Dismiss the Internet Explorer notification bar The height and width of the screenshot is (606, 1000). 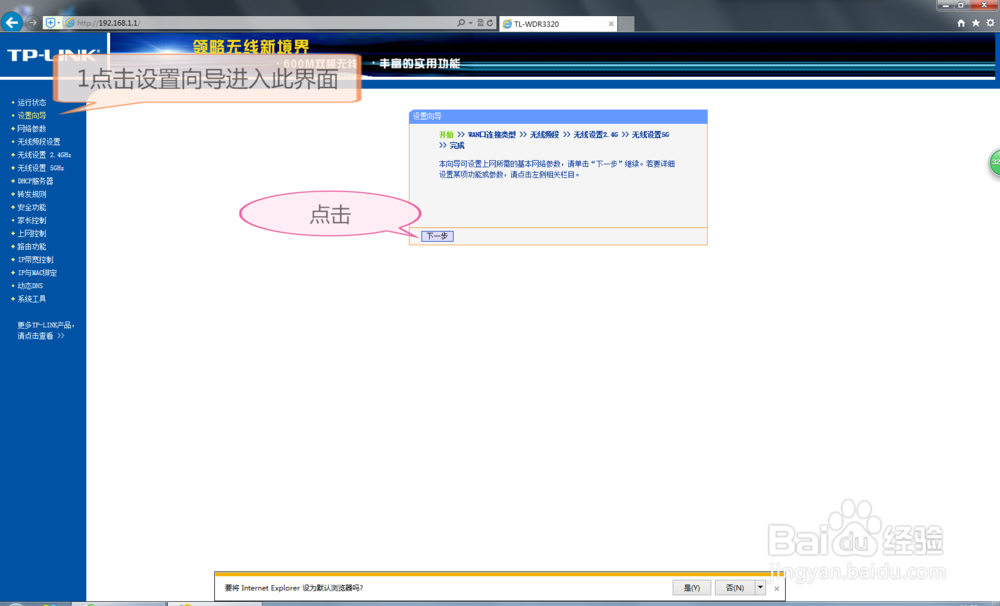[776, 588]
